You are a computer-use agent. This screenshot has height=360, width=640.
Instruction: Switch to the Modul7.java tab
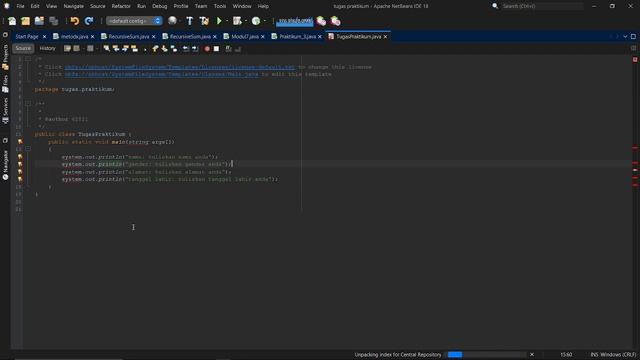[245, 36]
